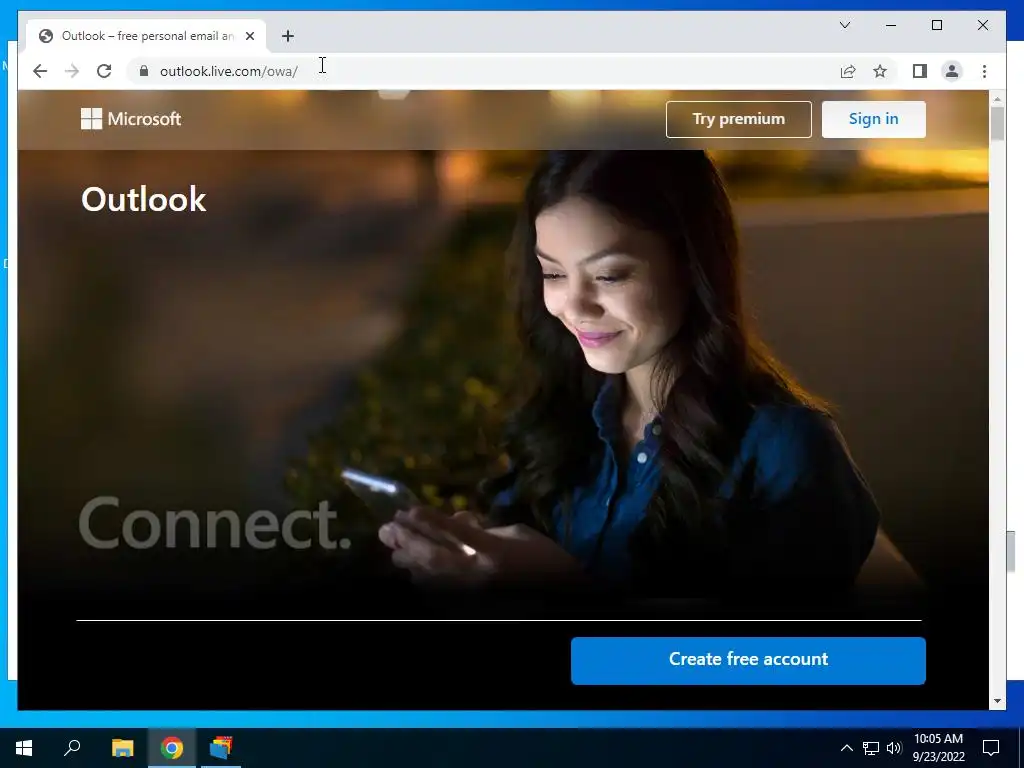Screen dimensions: 1024x768
Task: Share this page icon in address bar
Action: pyautogui.click(x=848, y=71)
